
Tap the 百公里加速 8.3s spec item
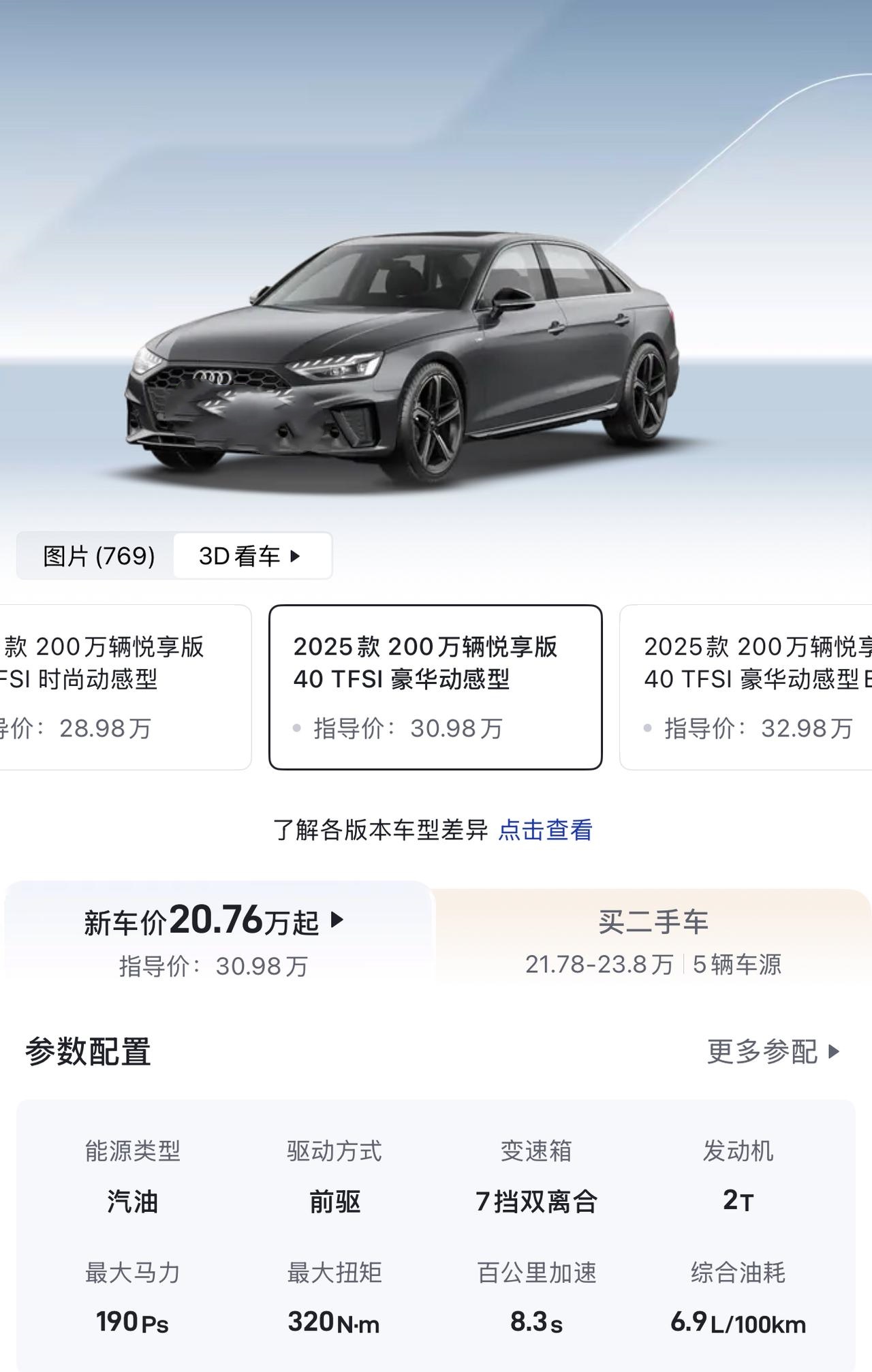point(536,1298)
